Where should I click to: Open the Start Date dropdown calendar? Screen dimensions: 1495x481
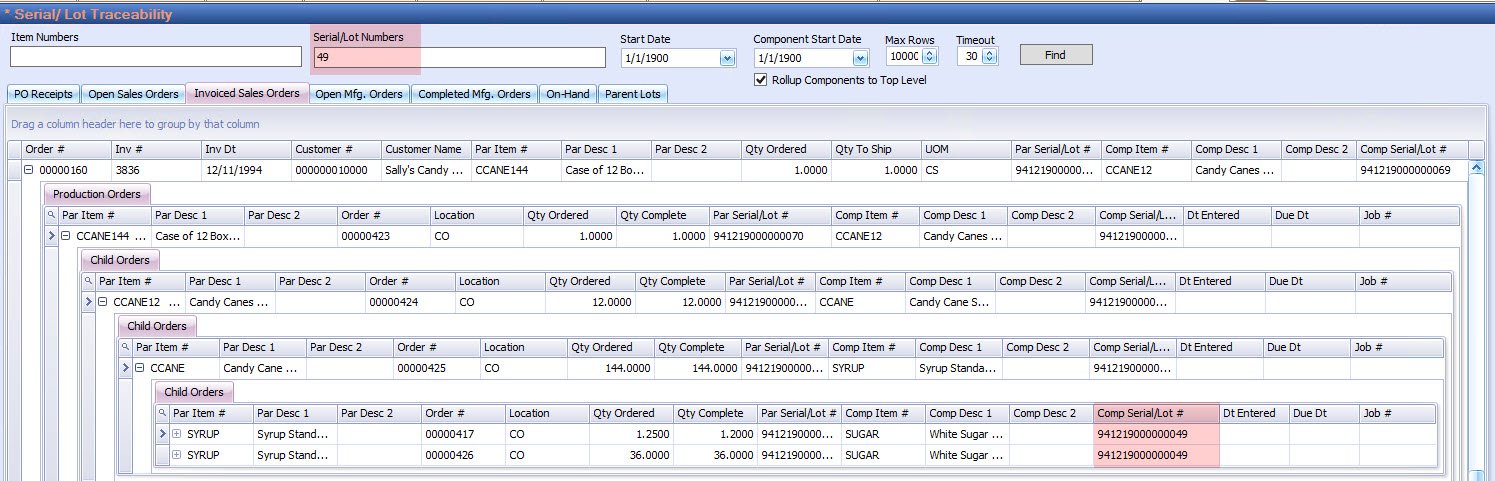(x=727, y=58)
